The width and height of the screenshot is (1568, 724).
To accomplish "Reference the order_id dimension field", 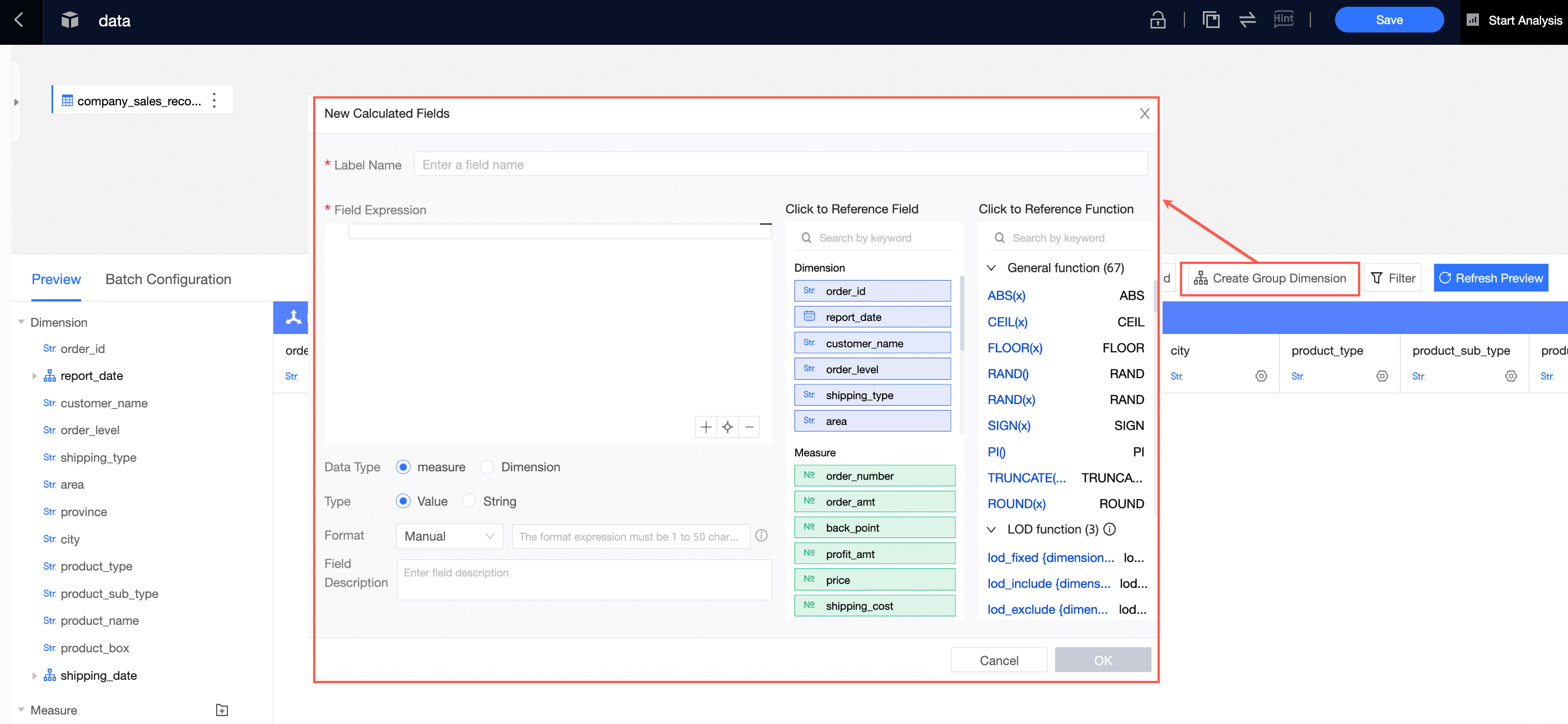I will (872, 291).
